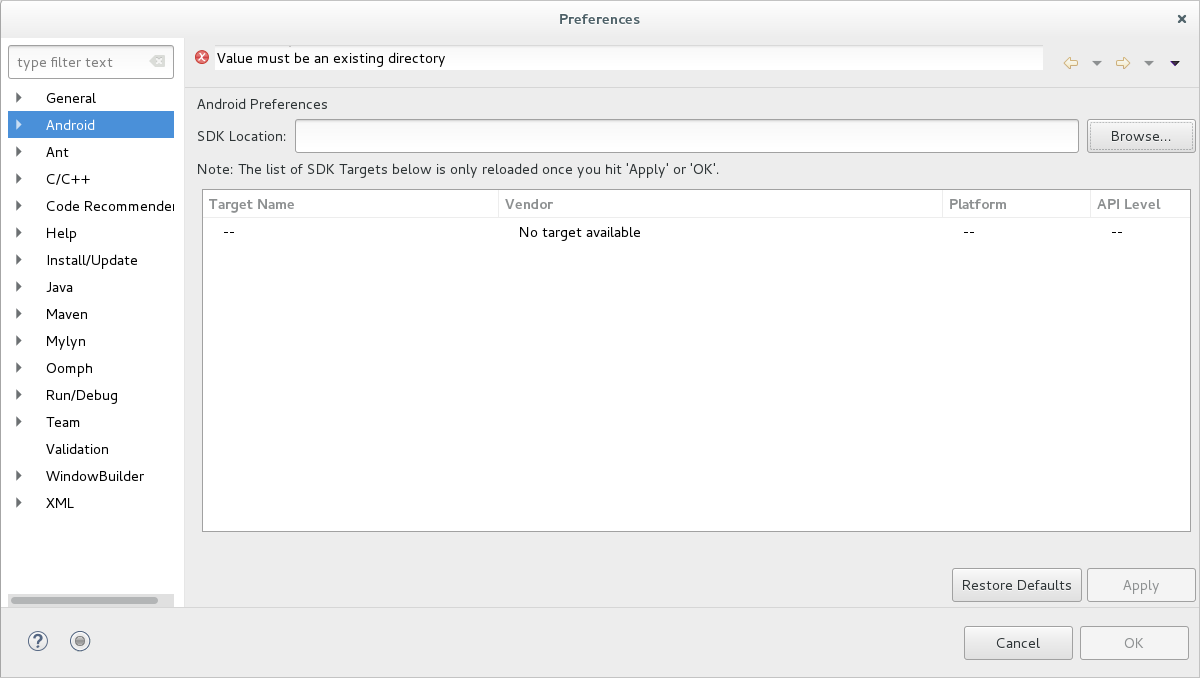Select C/C++ preferences category
This screenshot has width=1200, height=678.
[x=68, y=179]
